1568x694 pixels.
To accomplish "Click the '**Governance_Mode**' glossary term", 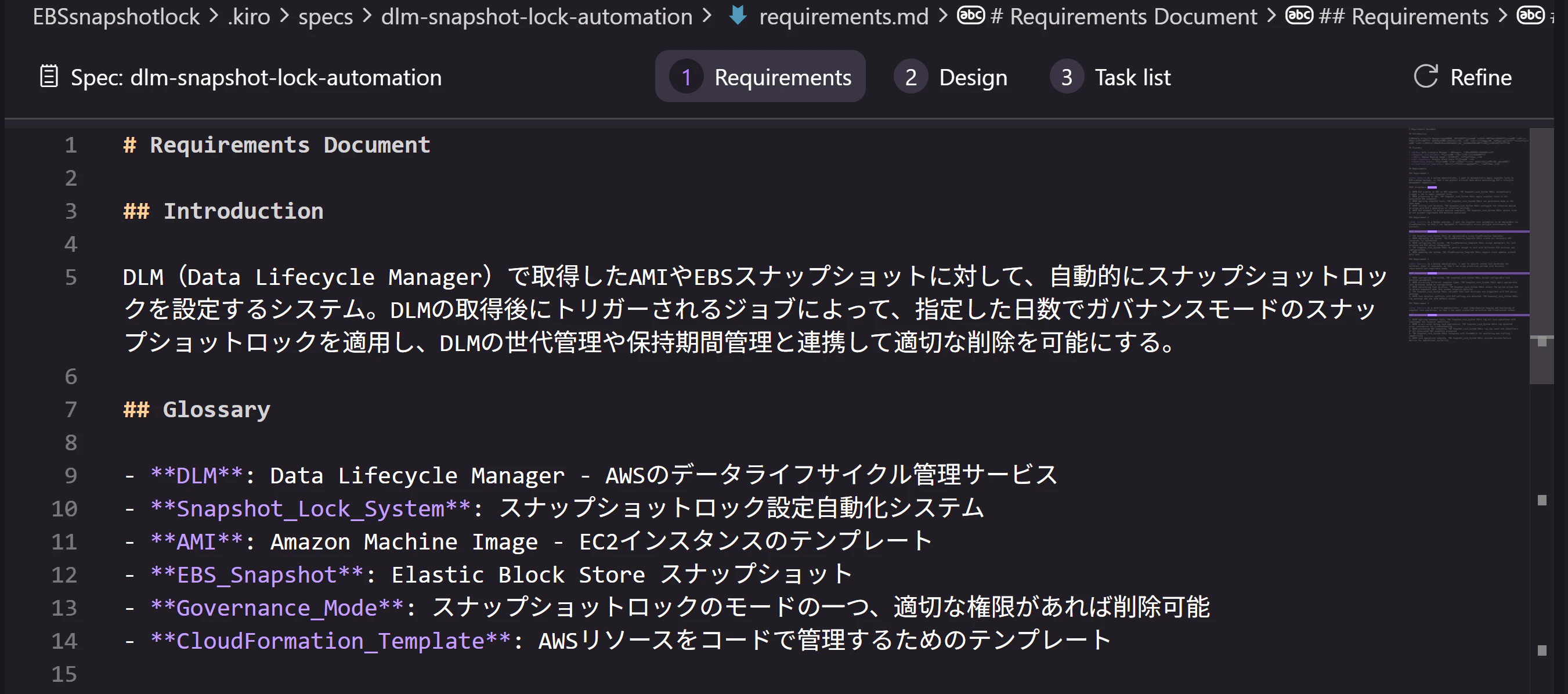I will click(x=276, y=607).
